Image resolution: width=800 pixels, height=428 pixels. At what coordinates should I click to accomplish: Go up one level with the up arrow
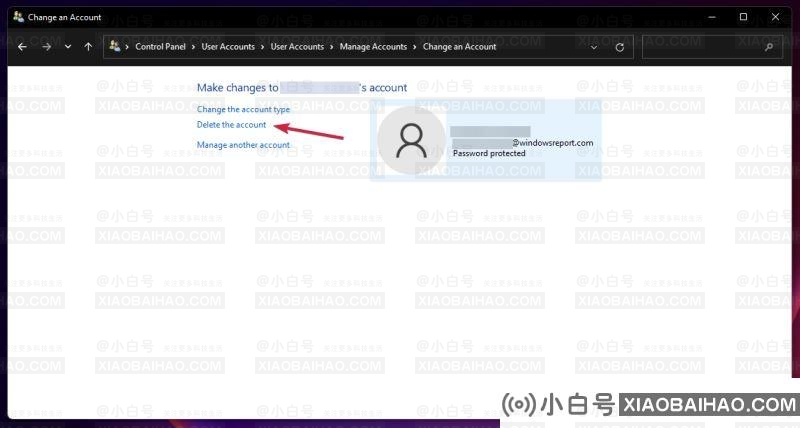click(x=88, y=47)
